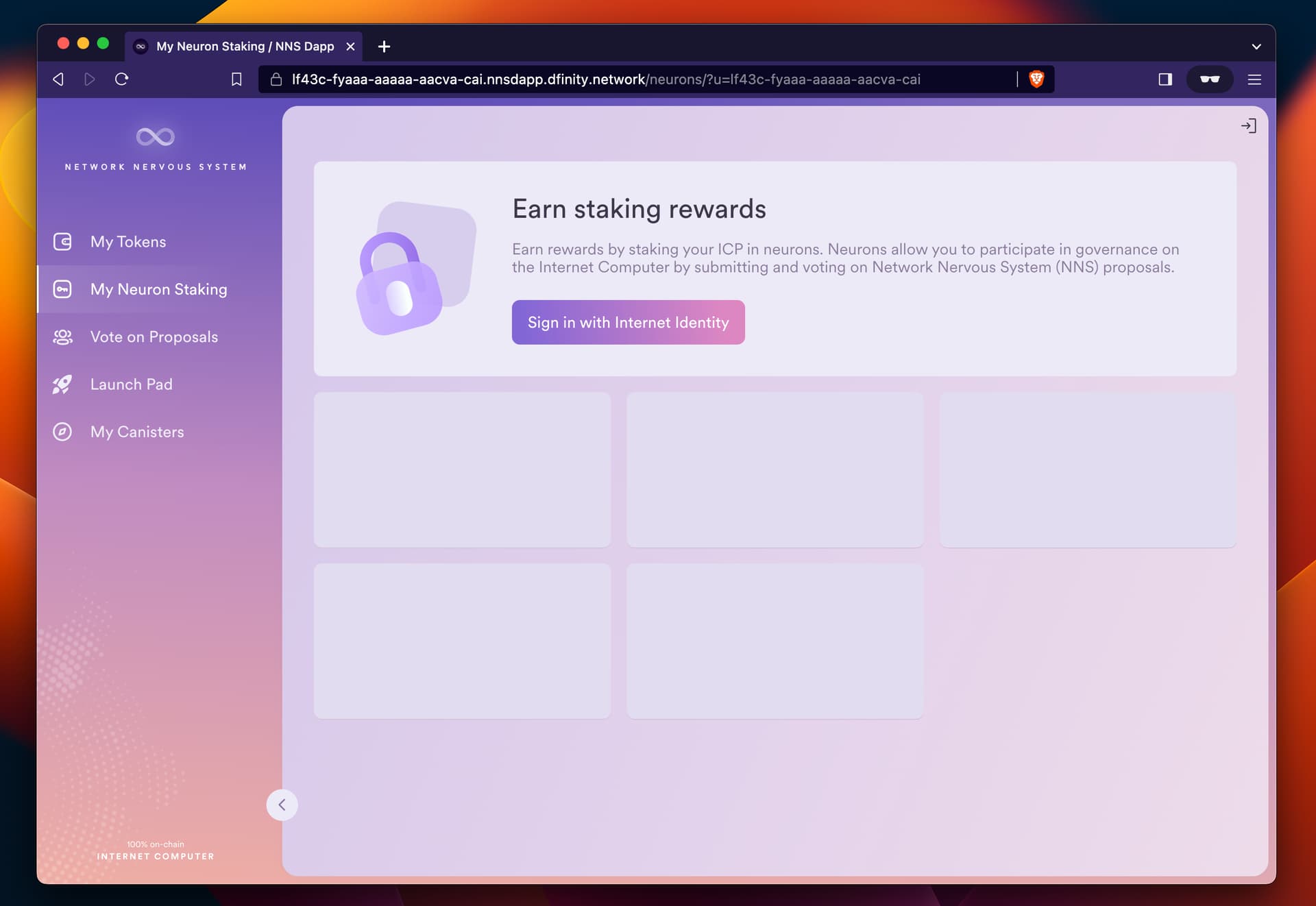Image resolution: width=1316 pixels, height=906 pixels.
Task: Click the Launch Pad rocket icon
Action: point(62,384)
